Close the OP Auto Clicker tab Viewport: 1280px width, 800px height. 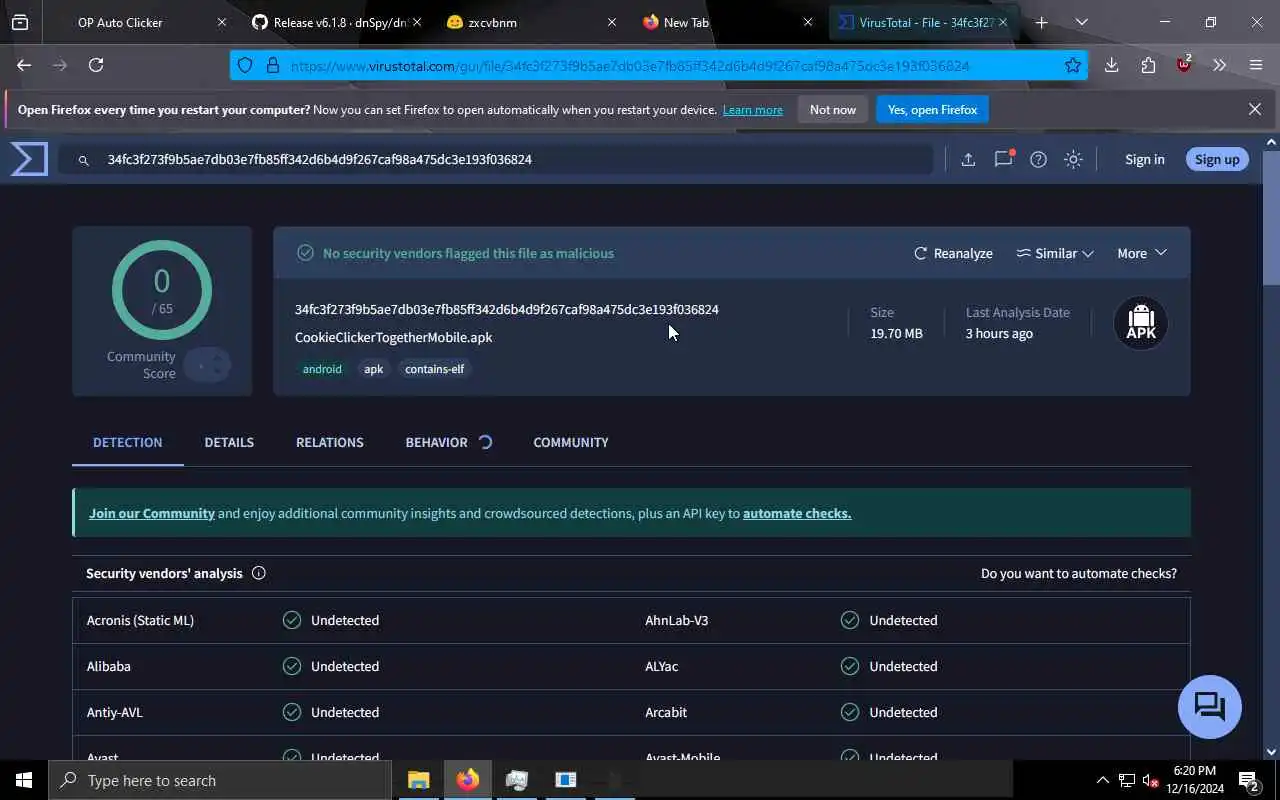click(221, 22)
